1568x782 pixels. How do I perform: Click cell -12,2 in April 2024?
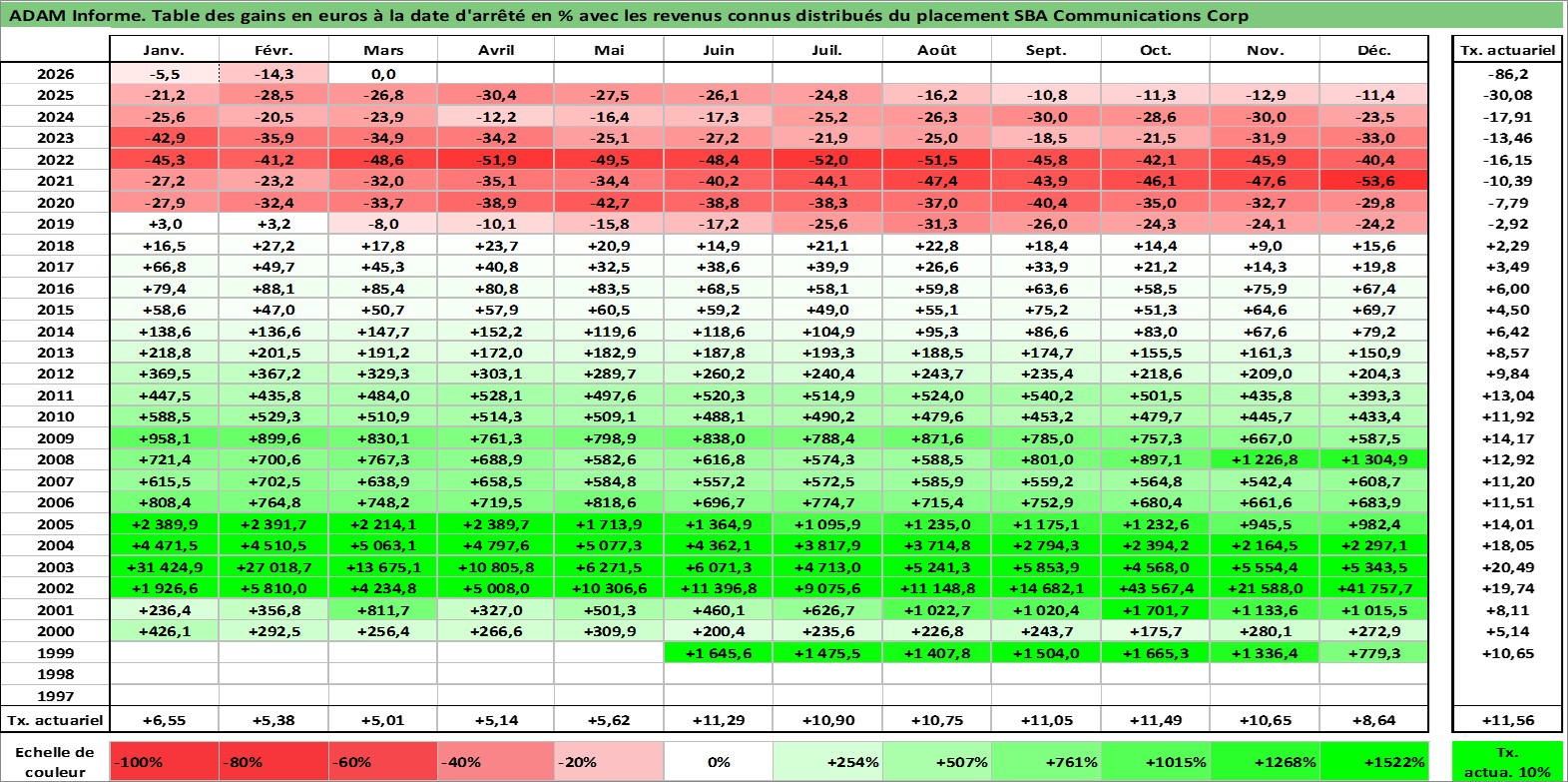tap(496, 117)
